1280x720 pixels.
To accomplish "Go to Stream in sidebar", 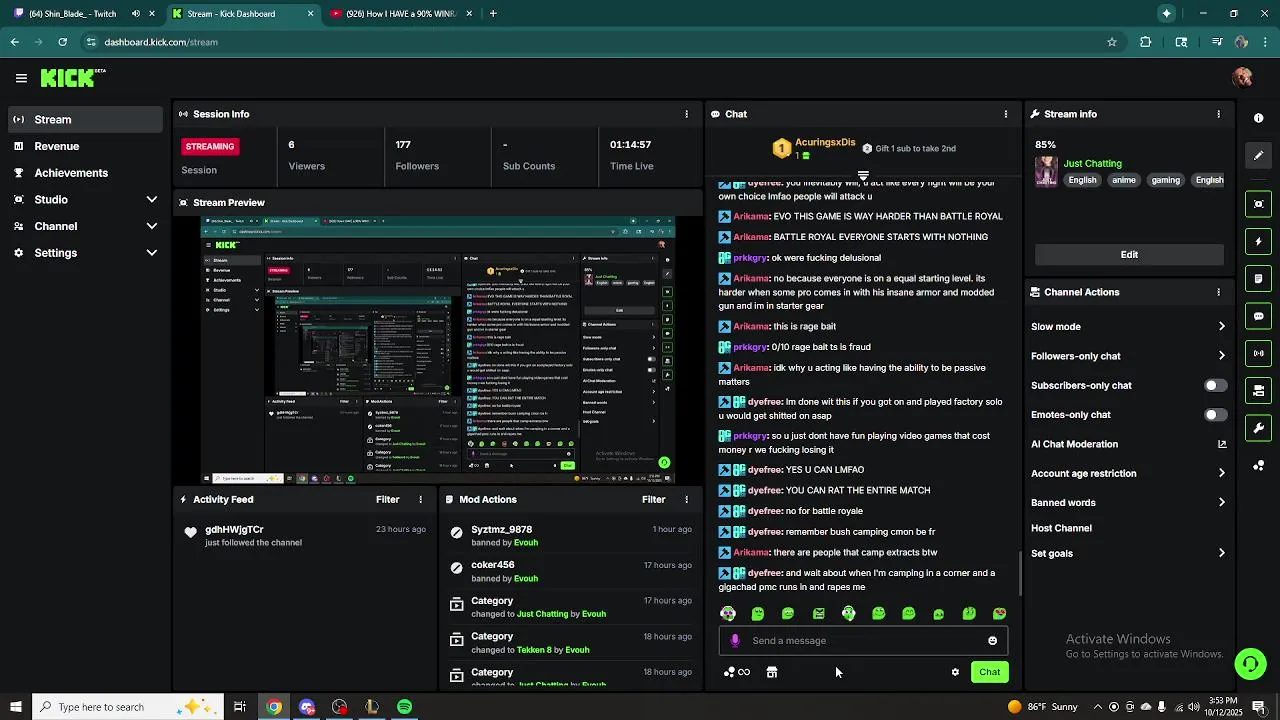I will (x=85, y=119).
